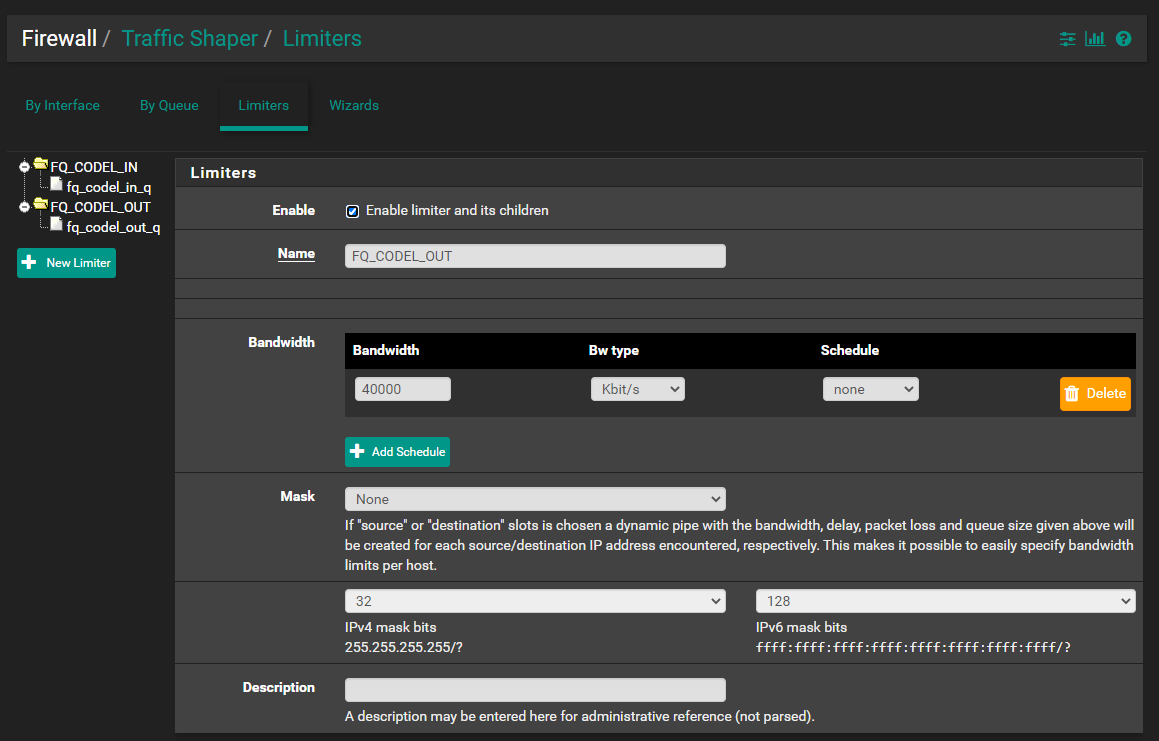Screen dimensions: 1159x741
Task: Select FQ_CODEL_IN in the limiter tree
Action: tap(94, 167)
